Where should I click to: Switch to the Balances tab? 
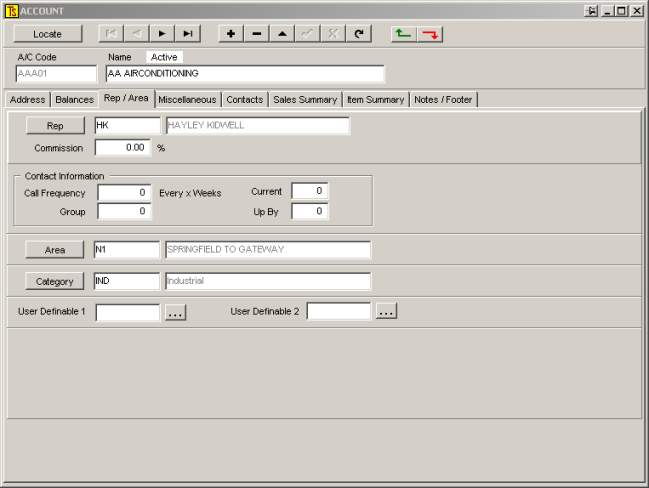[x=74, y=100]
